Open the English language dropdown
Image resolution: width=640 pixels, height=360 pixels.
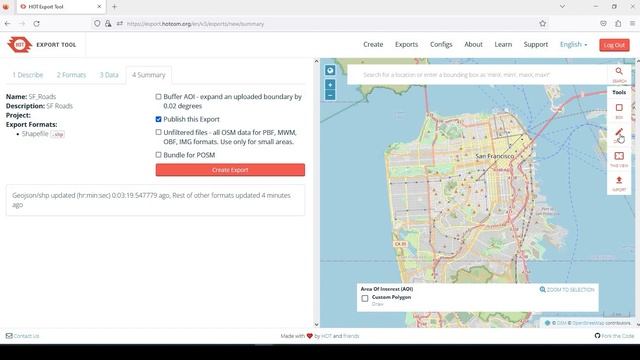click(573, 44)
